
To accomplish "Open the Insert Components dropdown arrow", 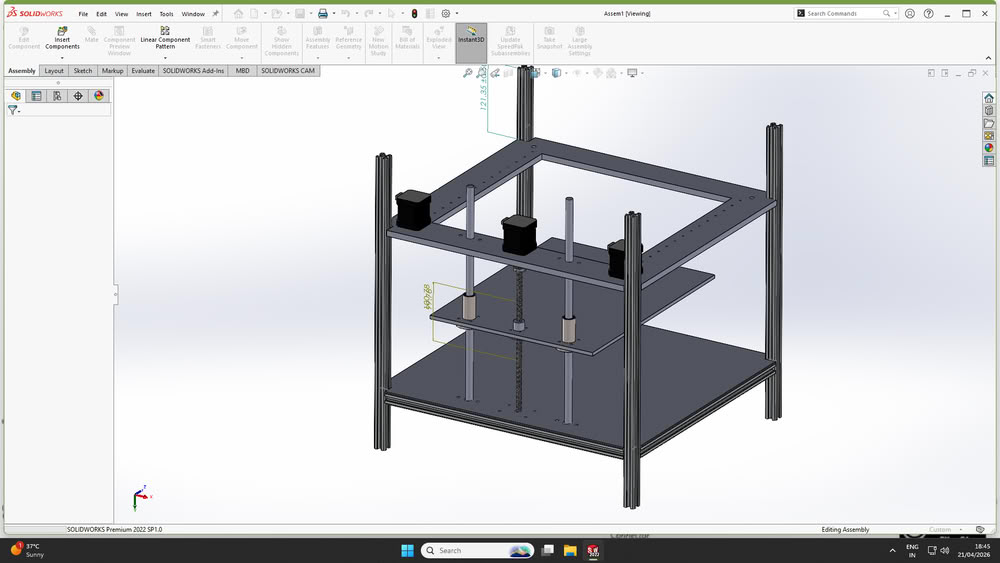I will (62, 58).
